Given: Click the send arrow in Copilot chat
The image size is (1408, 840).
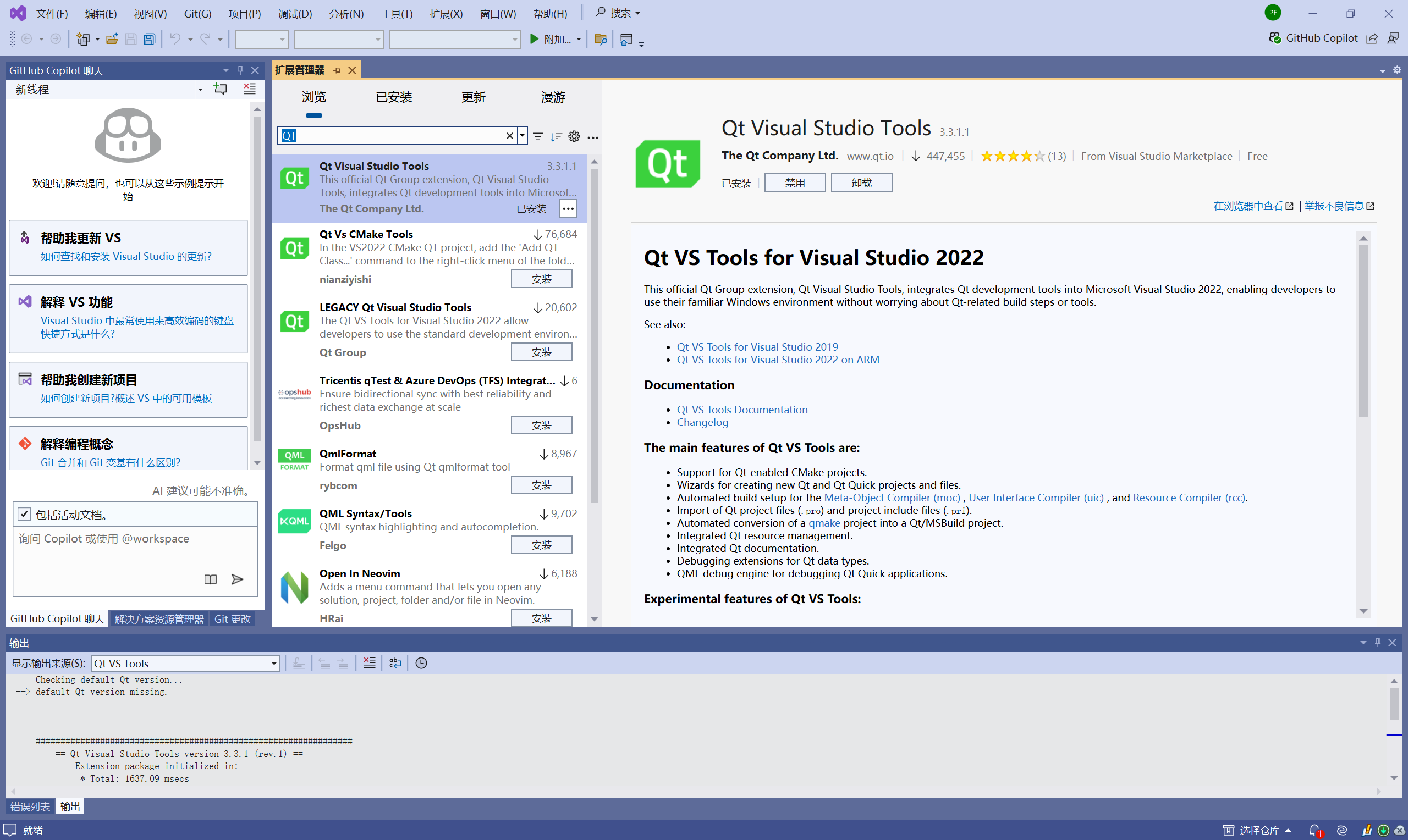Looking at the screenshot, I should point(237,579).
